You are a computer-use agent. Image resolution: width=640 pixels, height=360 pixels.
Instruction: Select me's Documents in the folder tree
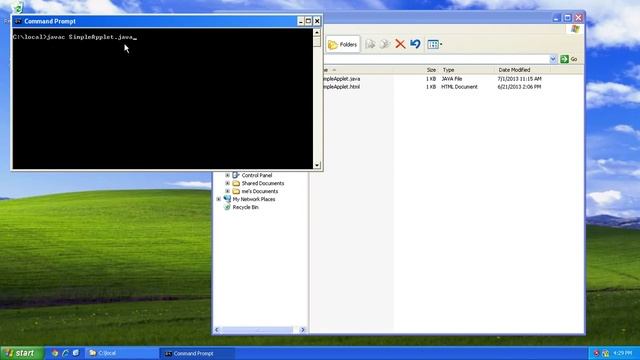pyautogui.click(x=260, y=191)
